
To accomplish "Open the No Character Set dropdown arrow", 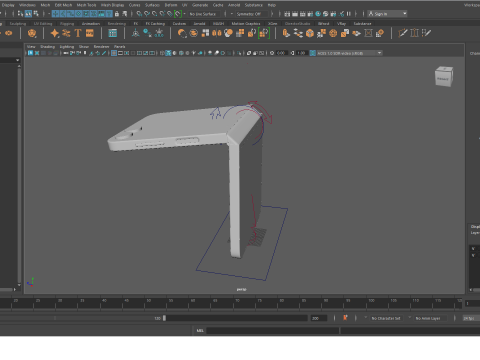I will click(x=365, y=318).
